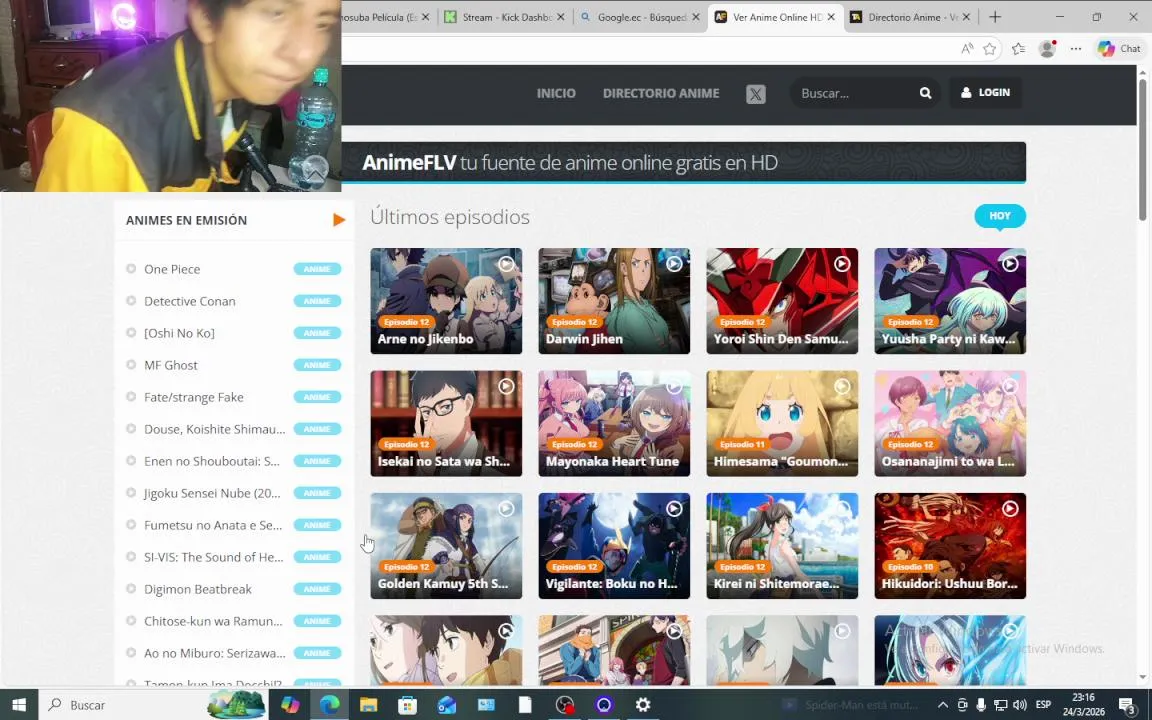Image resolution: width=1152 pixels, height=720 pixels.
Task: Open Jigoku Sensei Nube from airing list
Action: pyautogui.click(x=212, y=493)
